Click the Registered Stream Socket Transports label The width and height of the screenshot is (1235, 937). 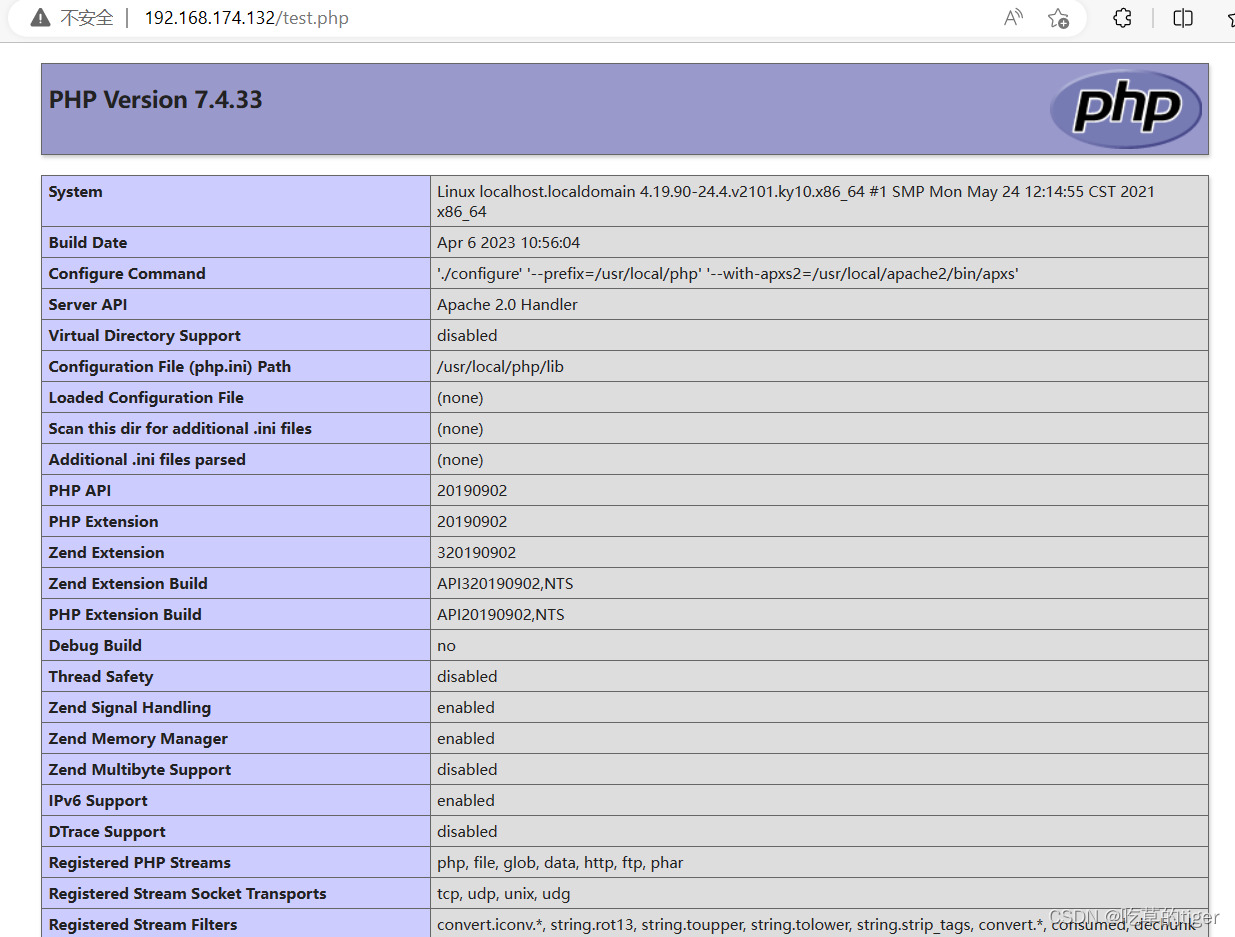coord(188,893)
